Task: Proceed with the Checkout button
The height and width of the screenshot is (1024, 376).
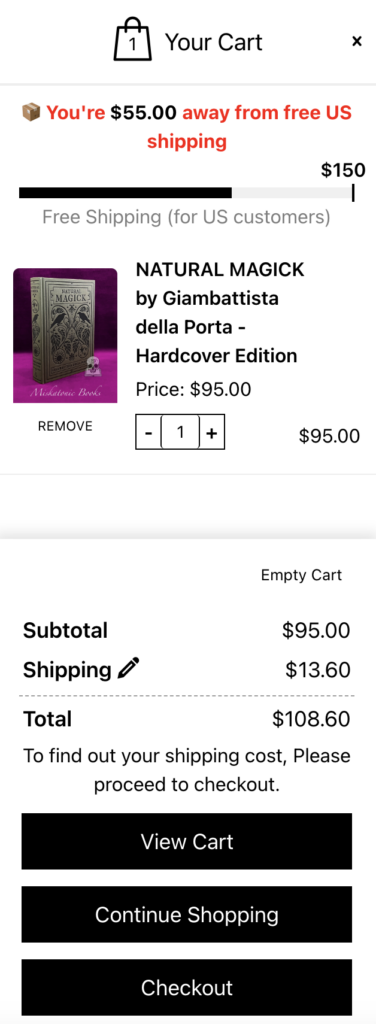Action: pyautogui.click(x=187, y=987)
